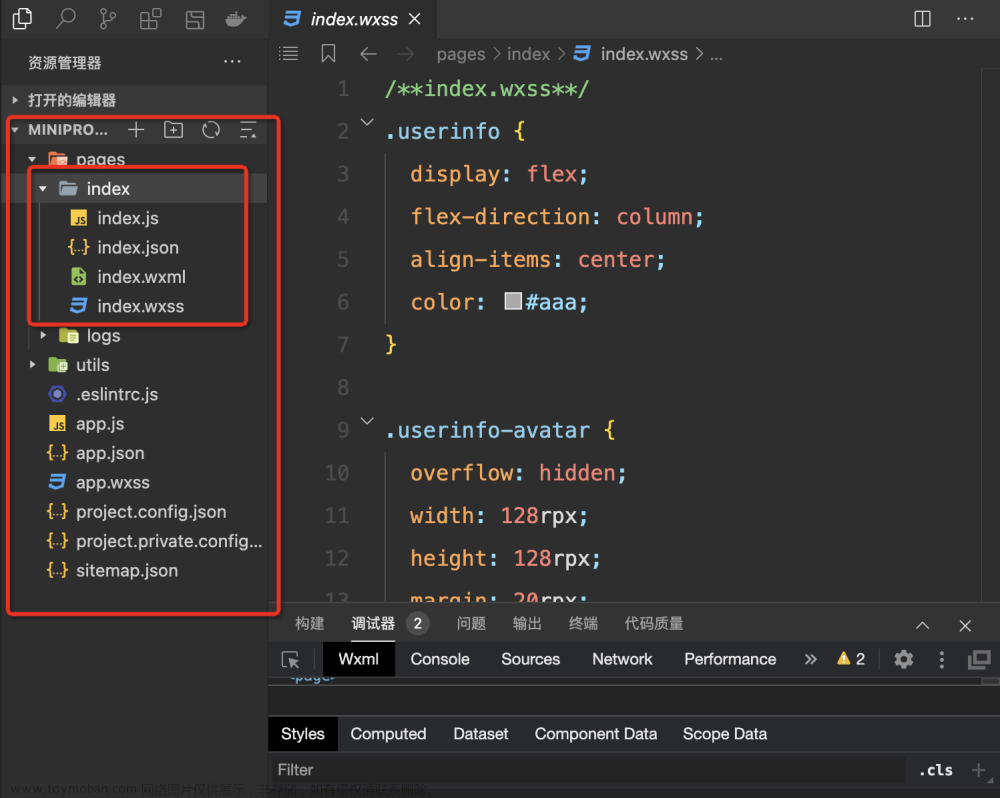Screen dimensions: 1000x798
Task: Open devtools kebab menu
Action: (x=941, y=659)
